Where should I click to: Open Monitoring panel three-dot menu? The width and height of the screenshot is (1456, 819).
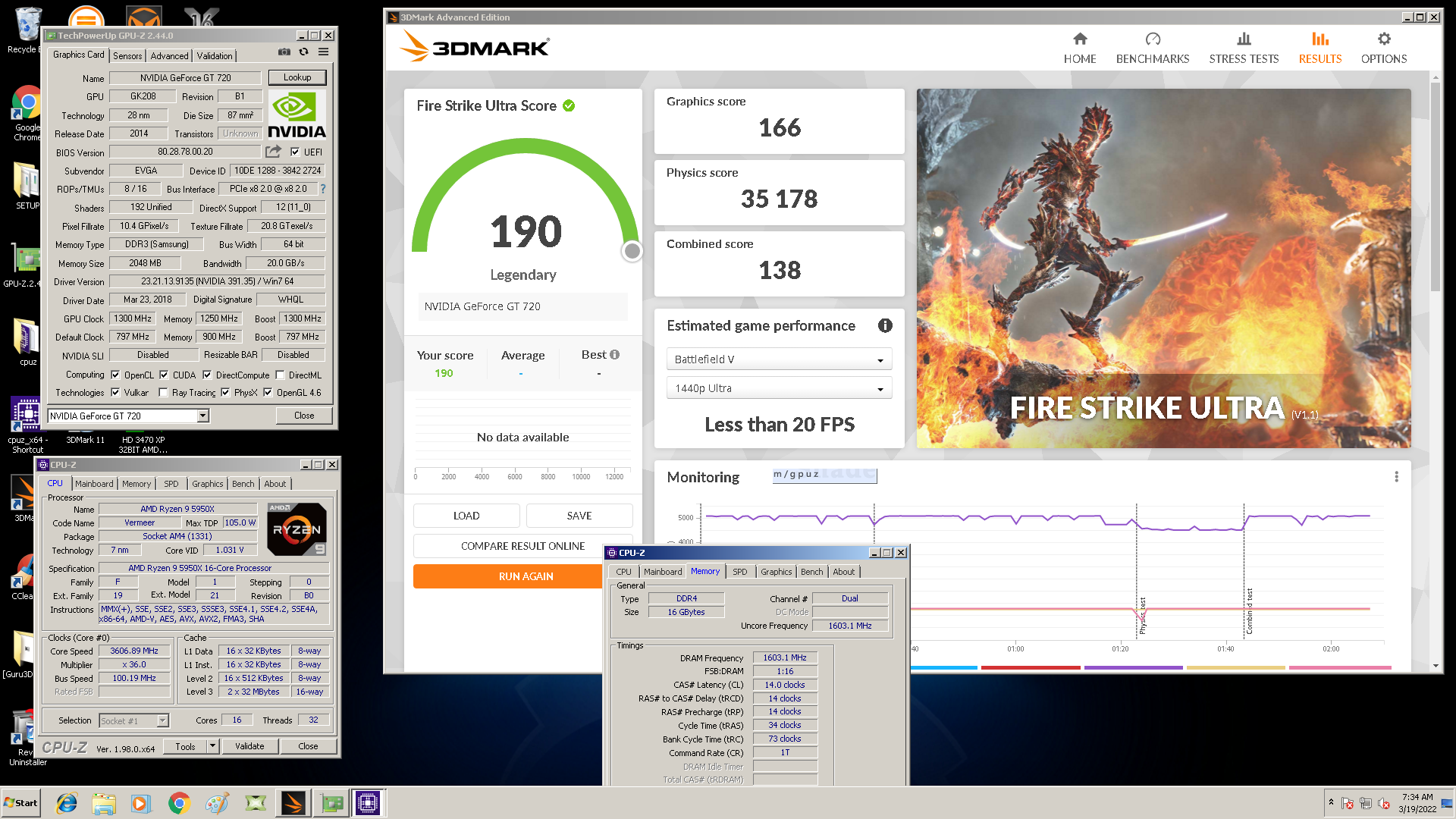pos(1396,476)
